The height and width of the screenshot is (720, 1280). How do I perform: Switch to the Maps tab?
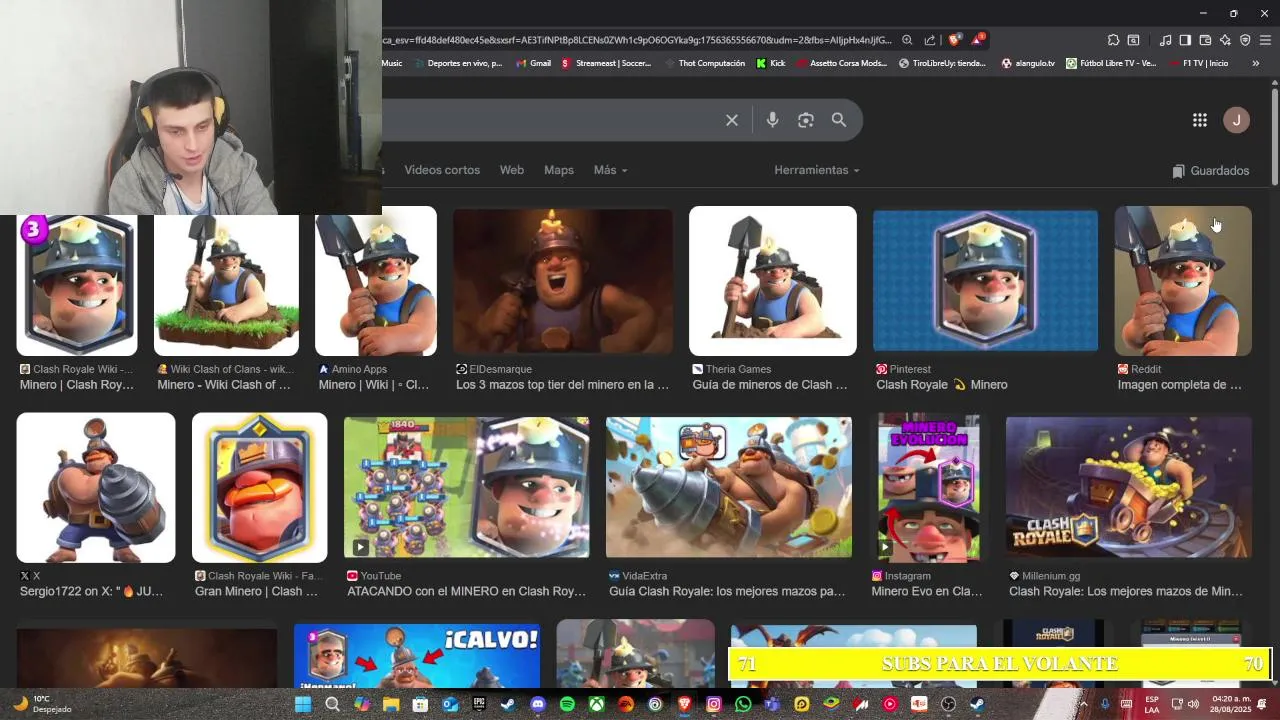(559, 170)
